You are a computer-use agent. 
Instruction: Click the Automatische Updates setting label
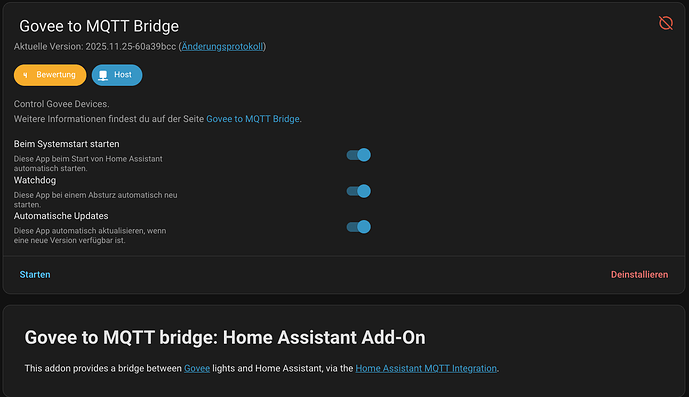click(x=61, y=216)
